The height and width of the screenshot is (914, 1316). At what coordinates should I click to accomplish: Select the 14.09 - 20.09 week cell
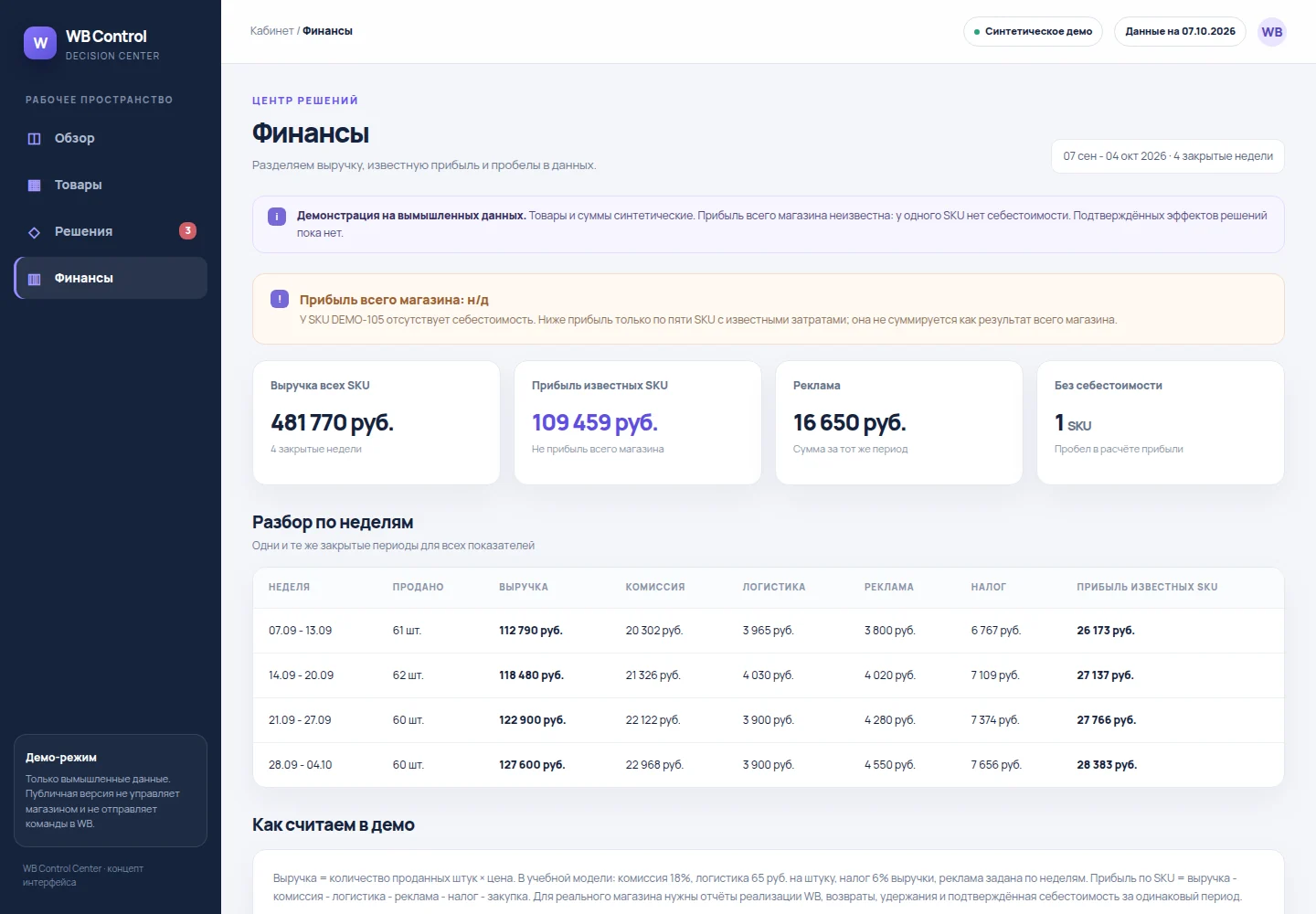point(301,675)
